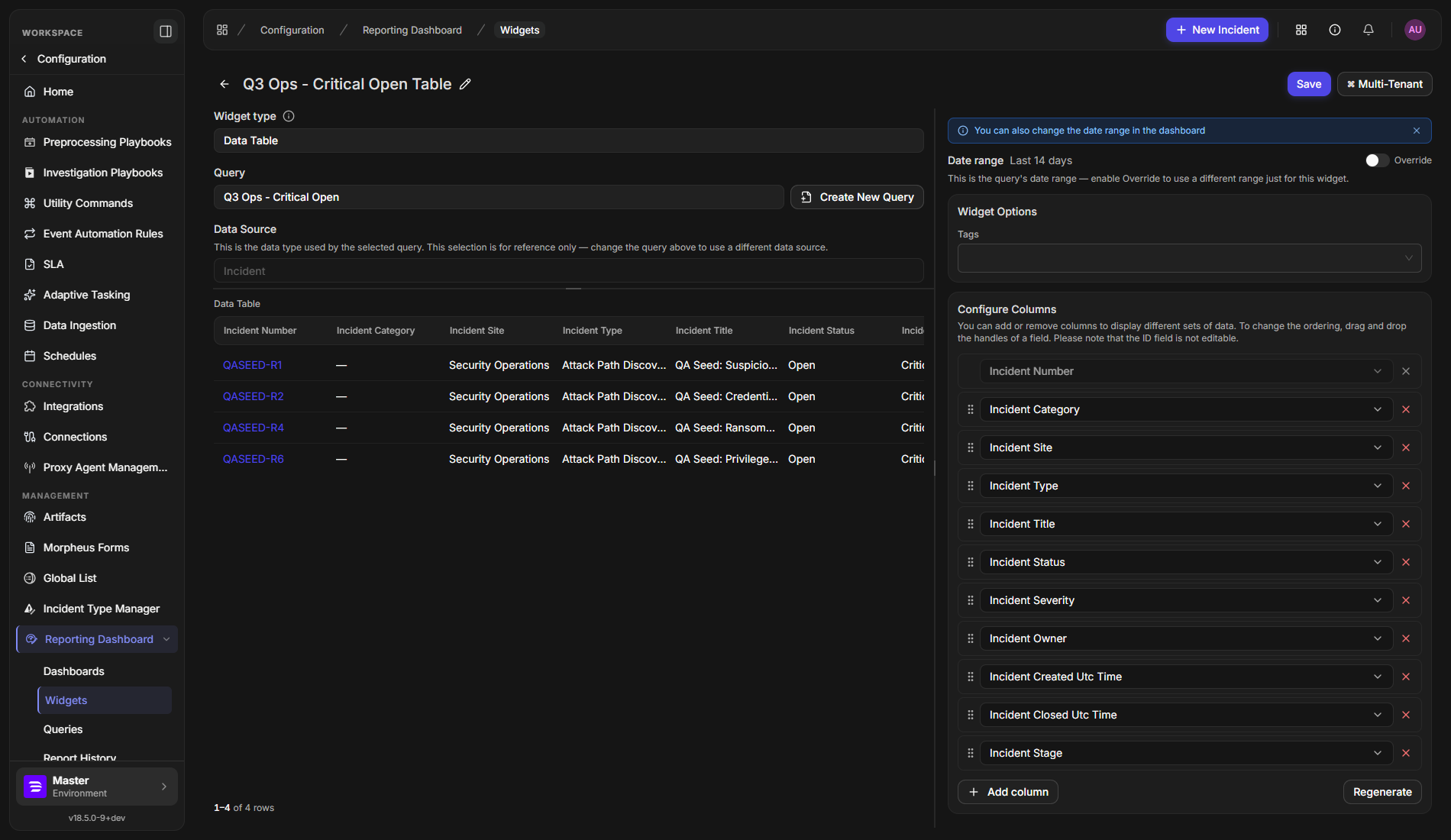Go to Investigation Playbooks

103,173
